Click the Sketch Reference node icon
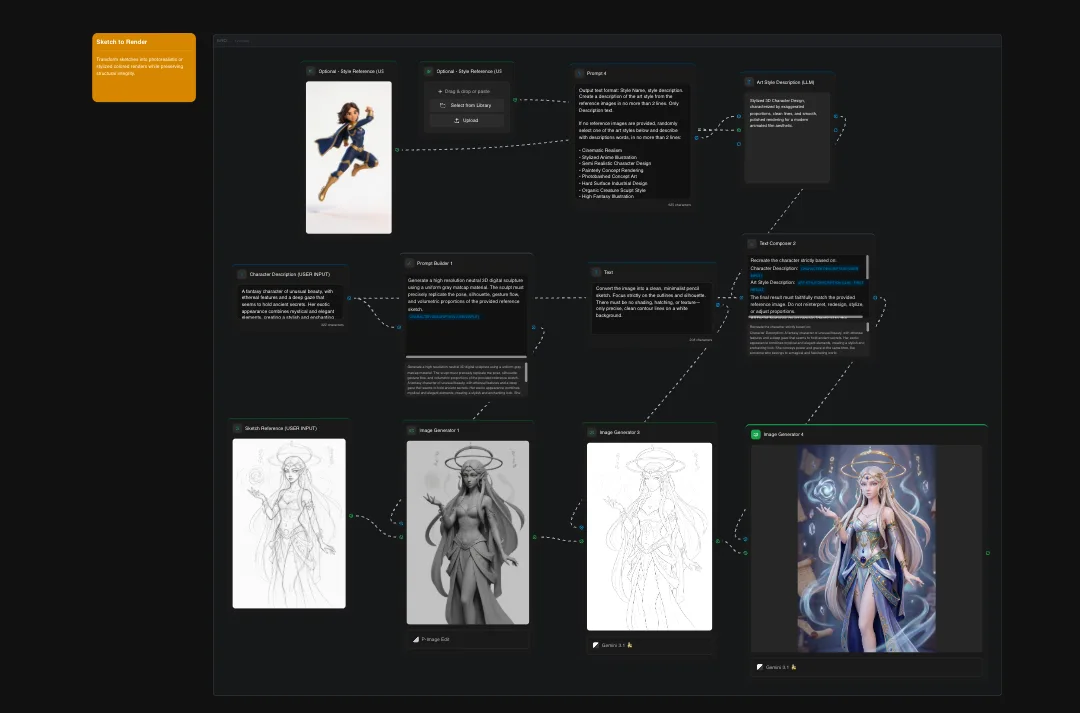1080x713 pixels. coord(238,428)
